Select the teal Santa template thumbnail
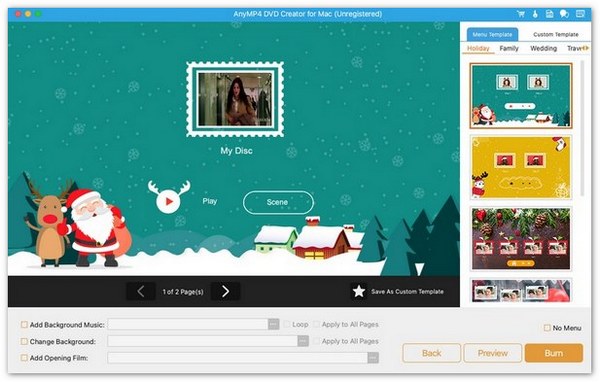 (x=521, y=95)
